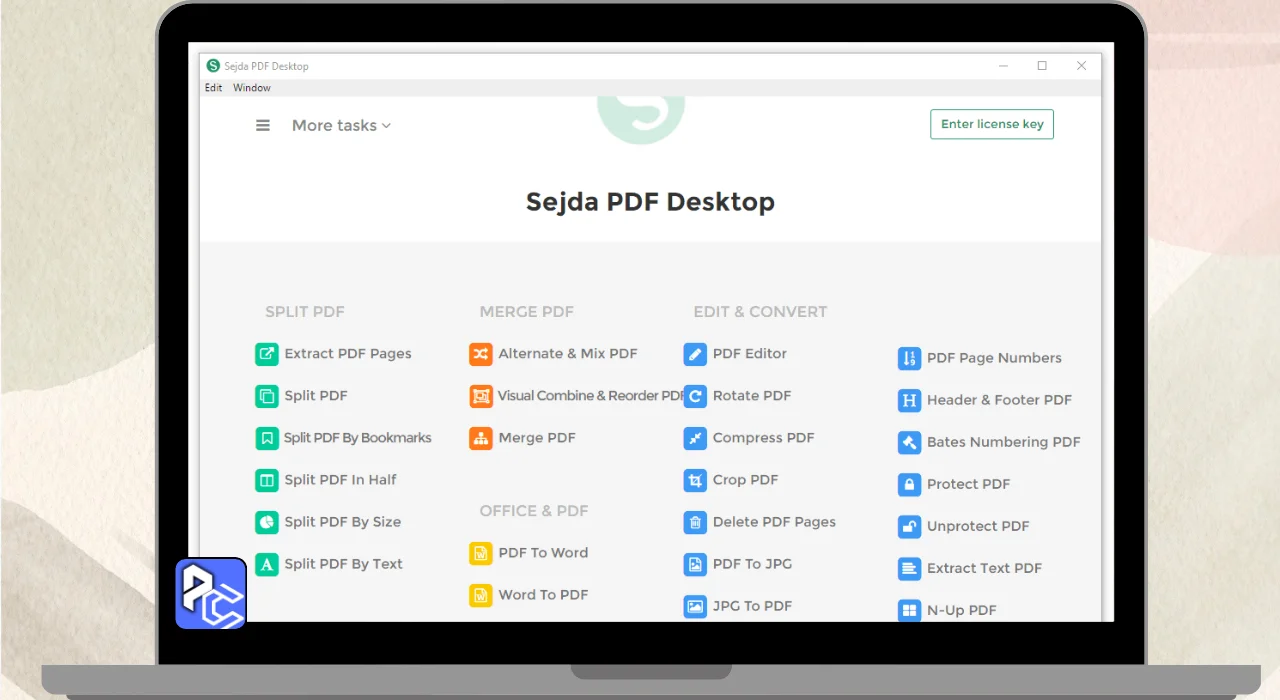Open the Compress PDF text link
Screen dimensions: 1280x700
point(764,438)
